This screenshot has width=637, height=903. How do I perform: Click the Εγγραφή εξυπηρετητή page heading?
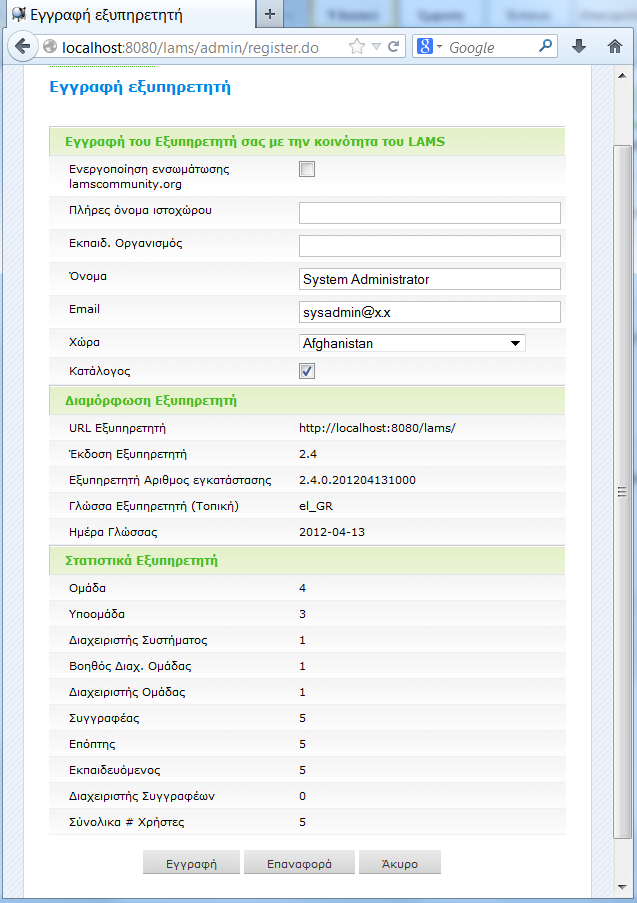[140, 87]
